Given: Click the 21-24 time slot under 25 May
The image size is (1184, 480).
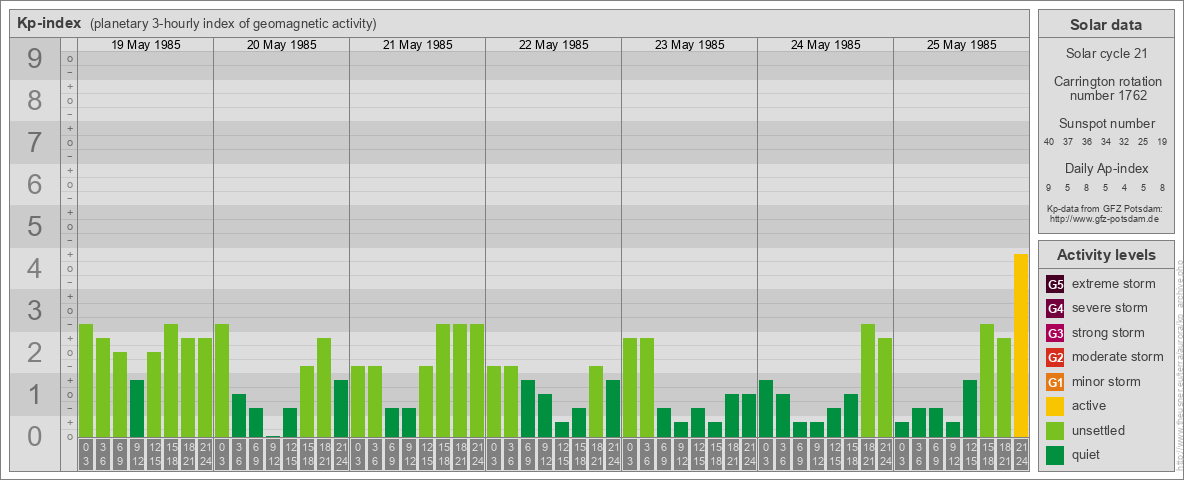Looking at the screenshot, I should [x=1021, y=455].
